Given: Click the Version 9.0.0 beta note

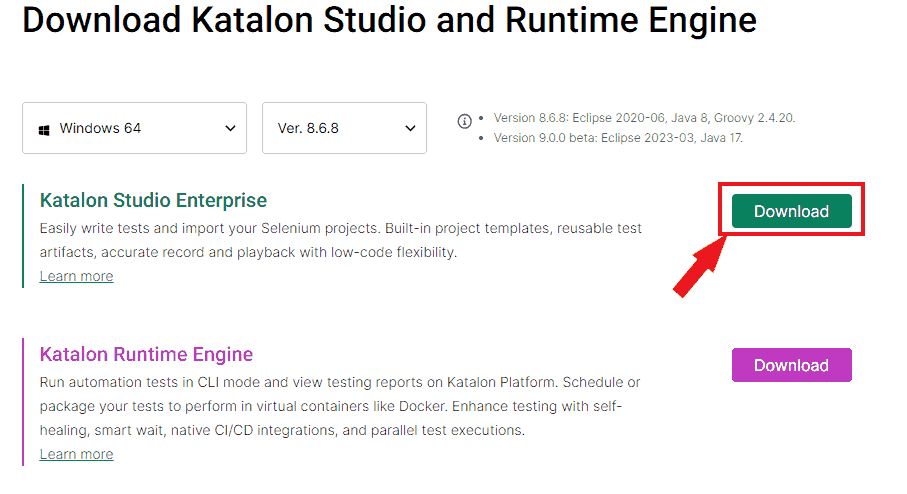Looking at the screenshot, I should [618, 138].
